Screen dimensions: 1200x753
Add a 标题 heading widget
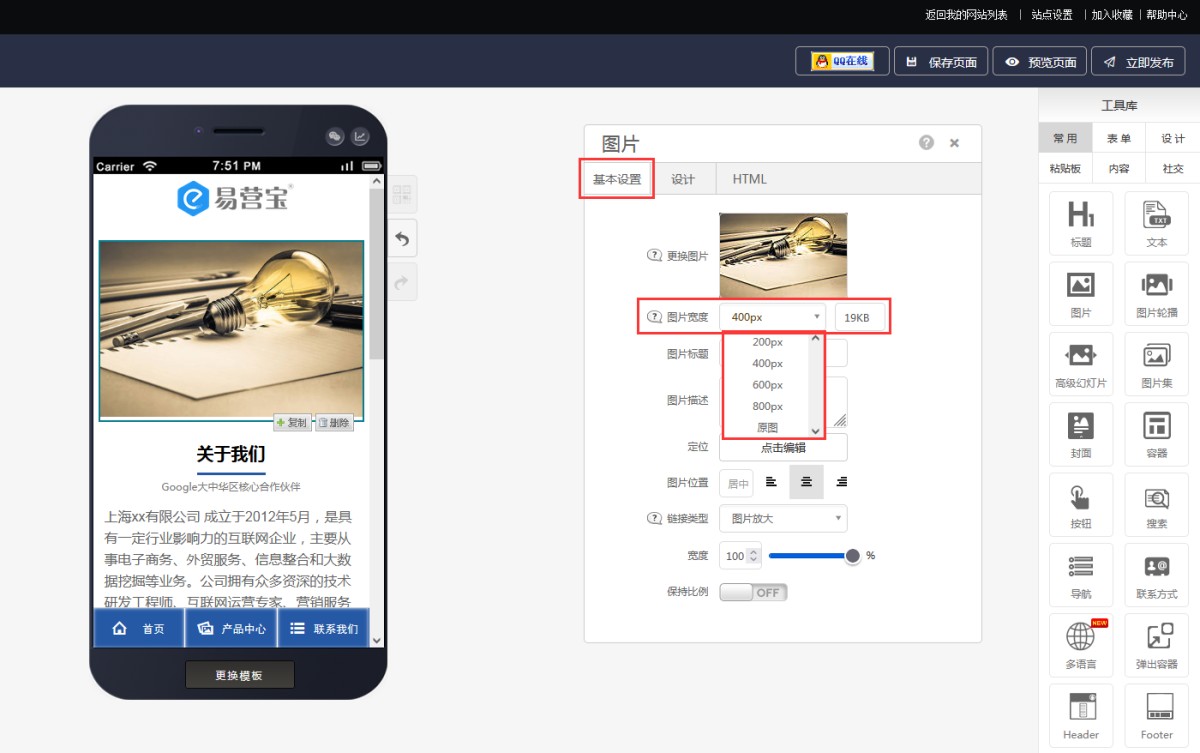(x=1080, y=222)
